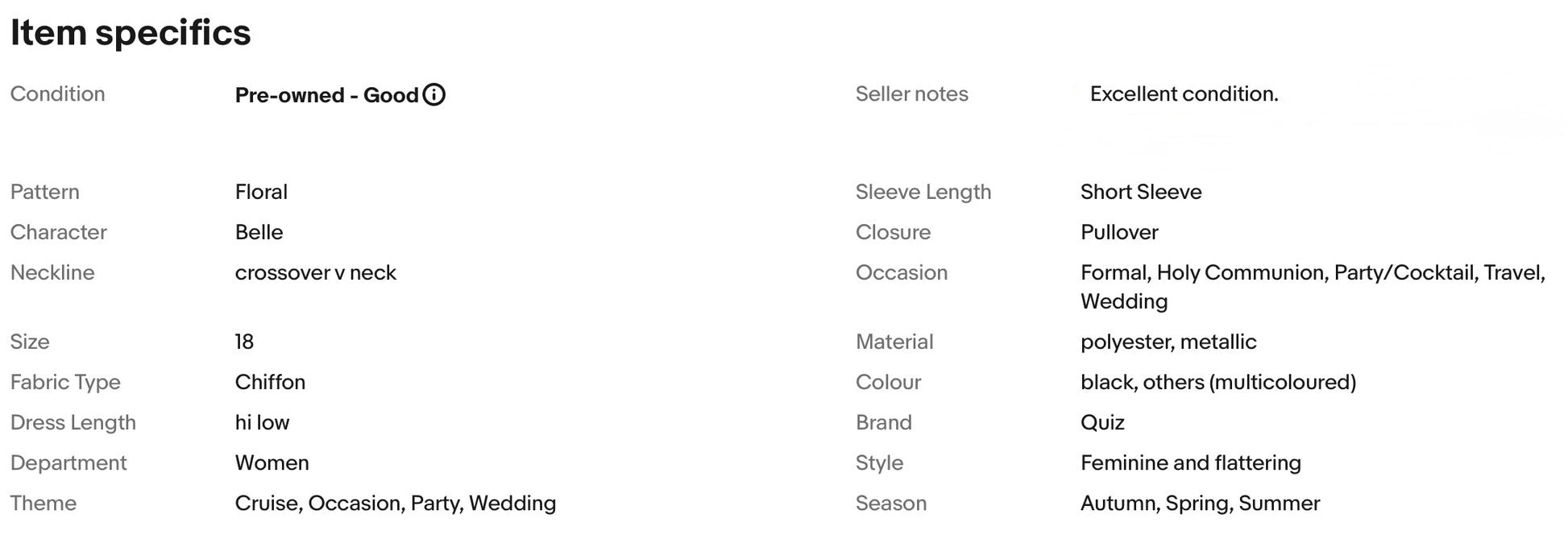This screenshot has height=560, width=1568.
Task: Click the Seller notes label
Action: pyautogui.click(x=911, y=93)
